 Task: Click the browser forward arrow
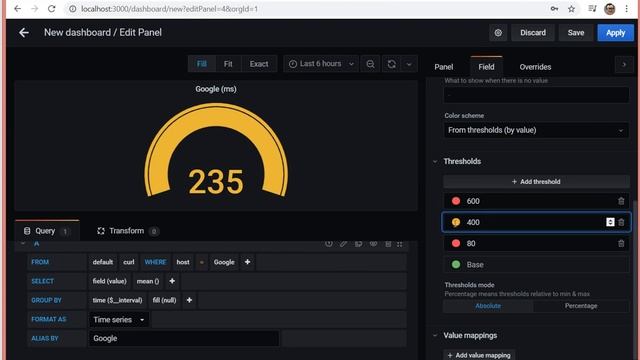34,9
